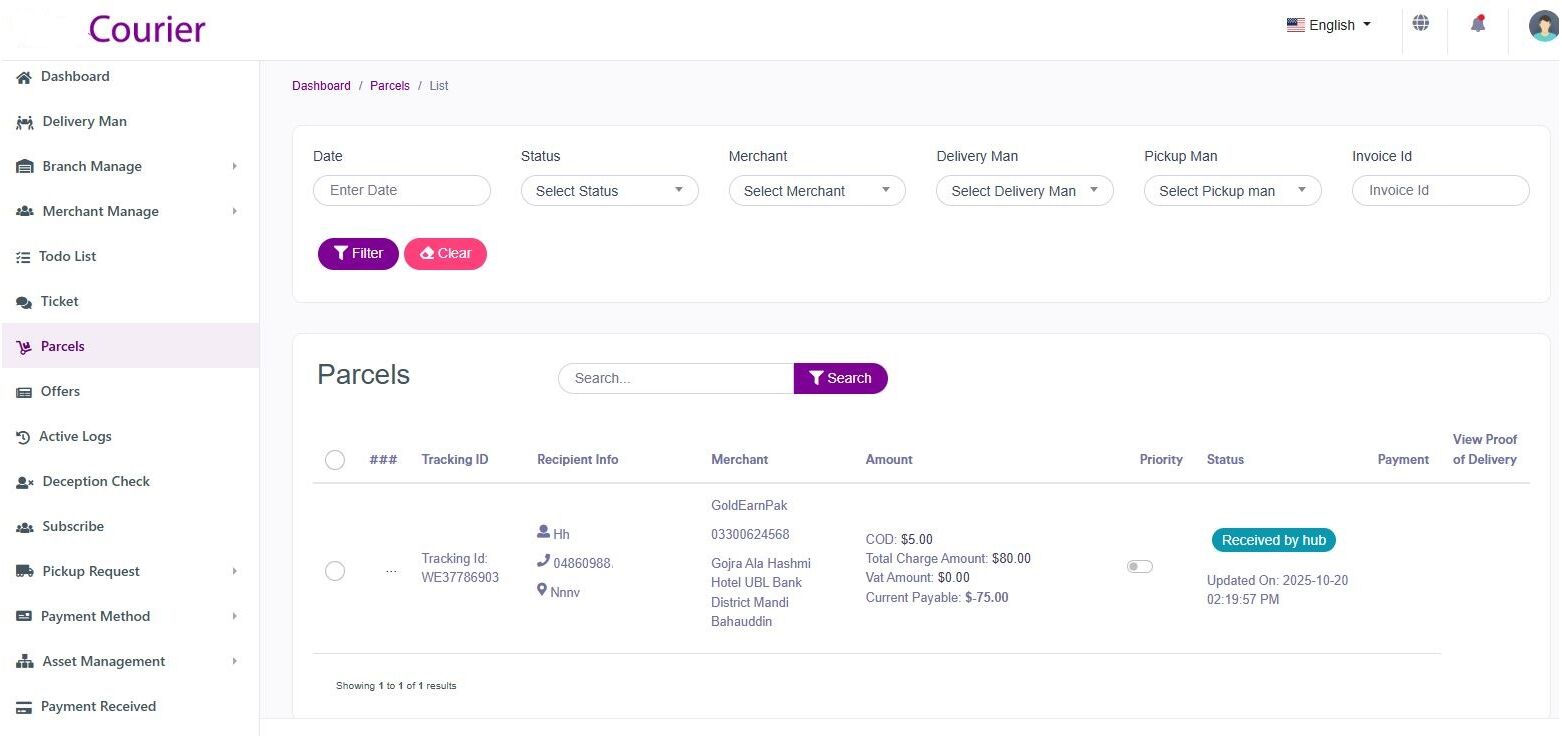Click the notification bell icon
Image resolution: width=1562 pixels, height=736 pixels.
1477,25
